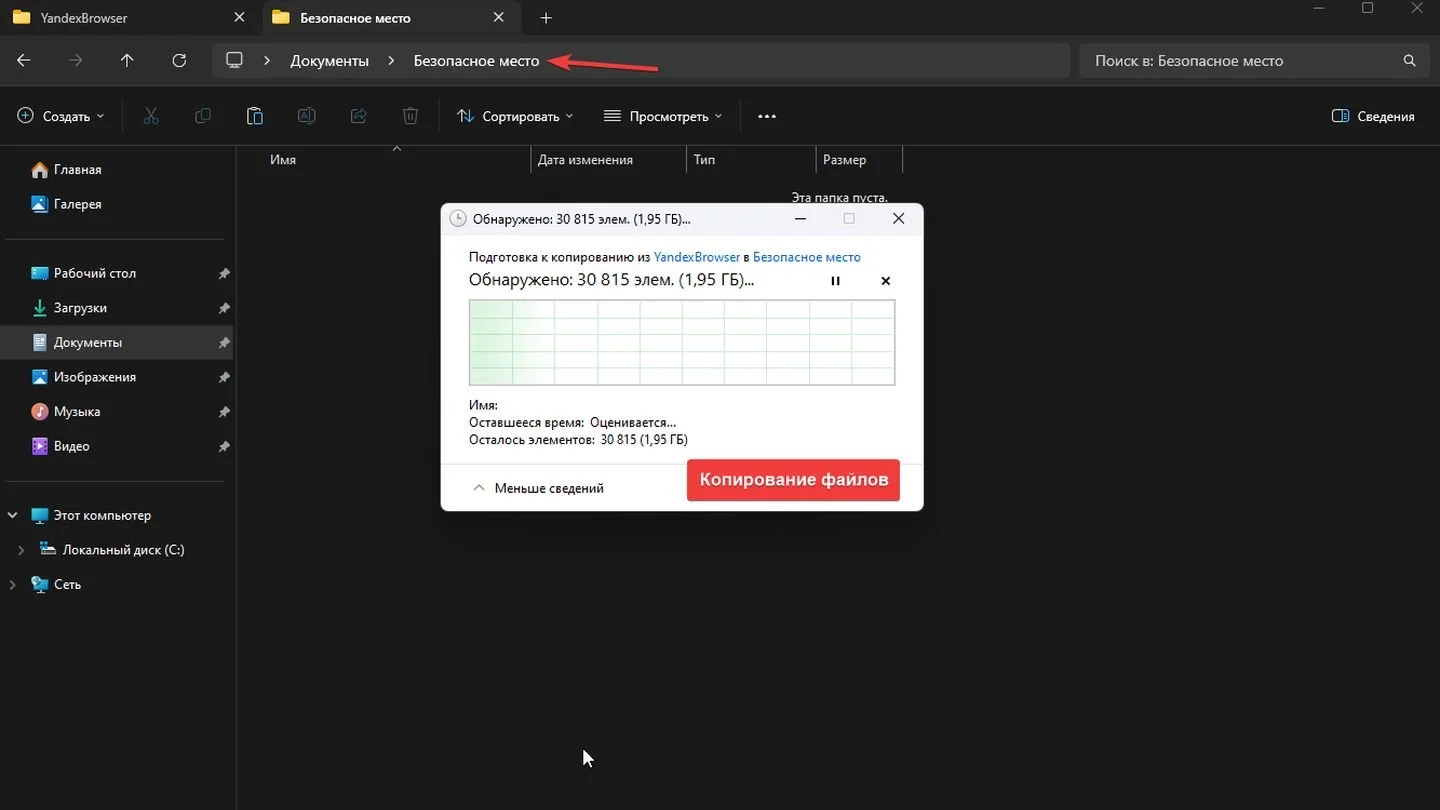1440x810 pixels.
Task: Collapse details with Меньше сведений
Action: point(538,488)
